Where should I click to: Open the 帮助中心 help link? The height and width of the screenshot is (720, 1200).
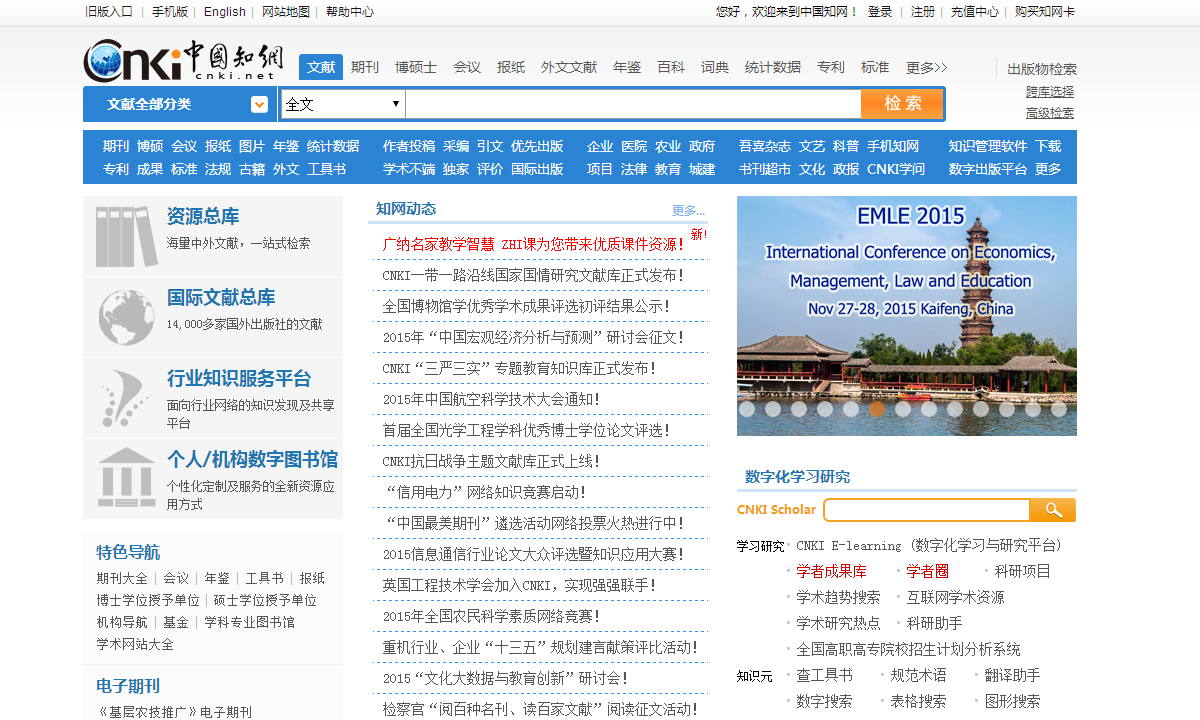point(350,12)
